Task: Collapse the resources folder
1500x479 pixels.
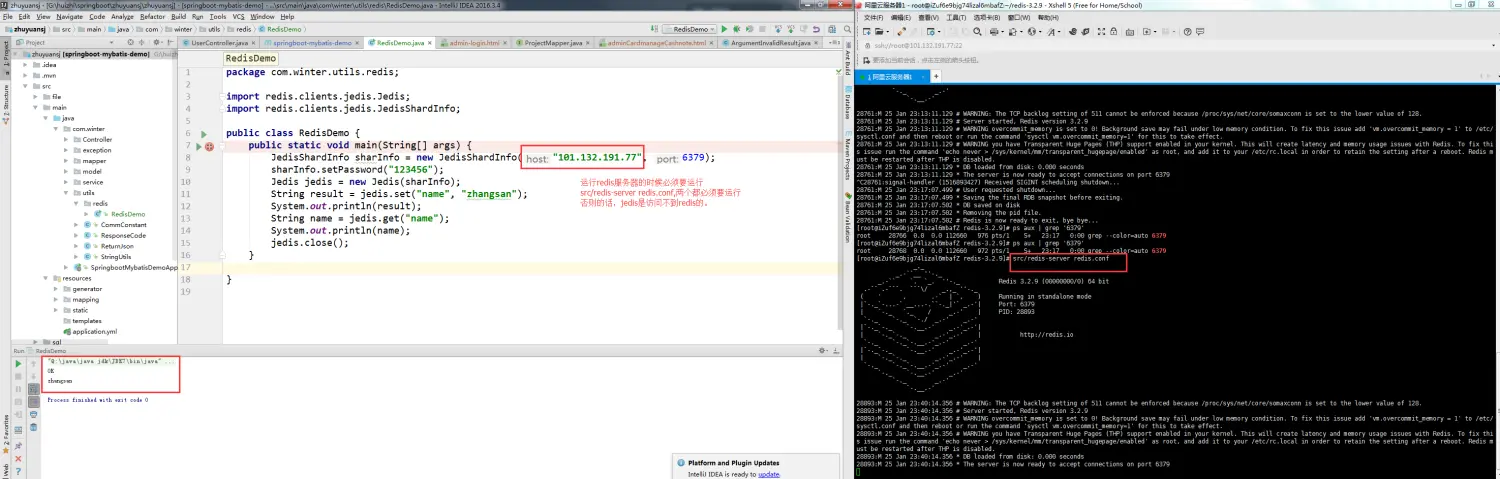Action: tap(44, 278)
